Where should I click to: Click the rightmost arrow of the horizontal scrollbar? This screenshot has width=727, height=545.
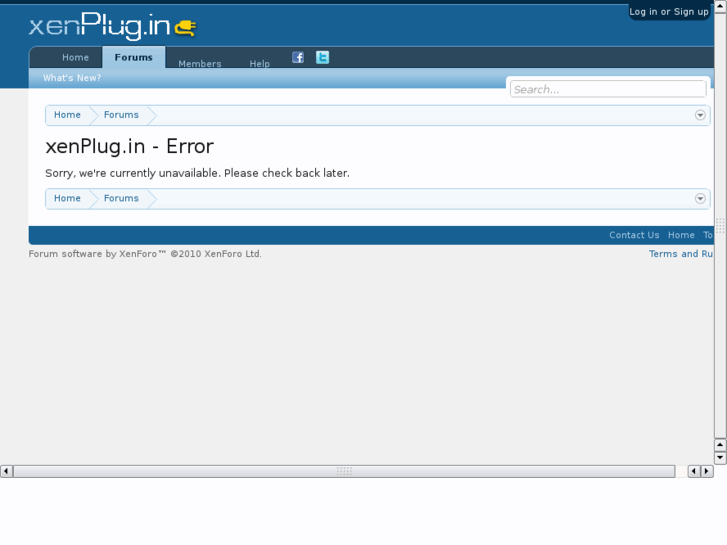pyautogui.click(x=707, y=471)
